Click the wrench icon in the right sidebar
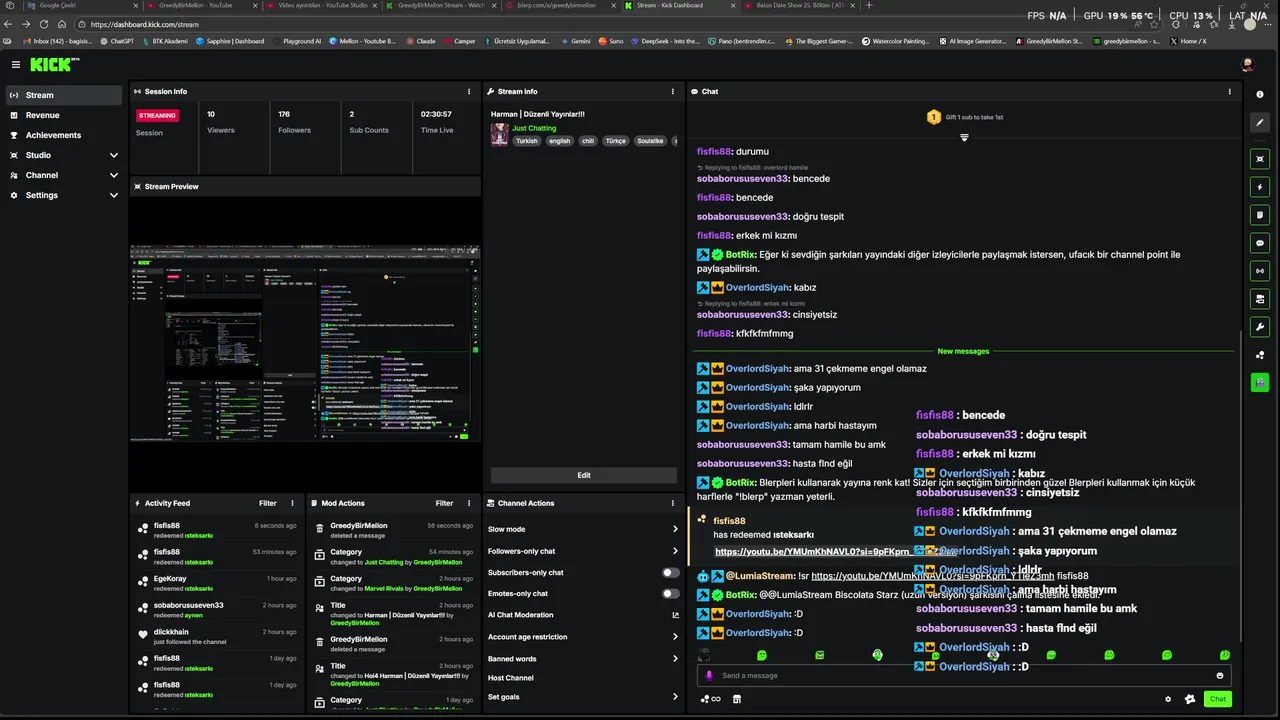The height and width of the screenshot is (720, 1280). [x=1260, y=326]
